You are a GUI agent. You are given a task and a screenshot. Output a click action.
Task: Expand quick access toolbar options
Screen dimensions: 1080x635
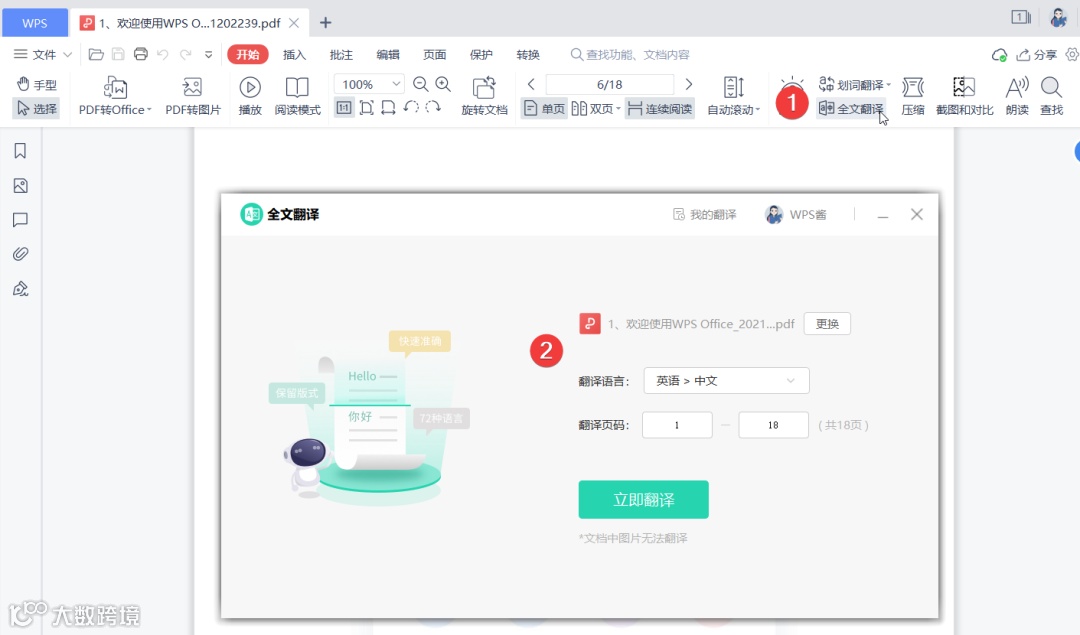coord(209,54)
